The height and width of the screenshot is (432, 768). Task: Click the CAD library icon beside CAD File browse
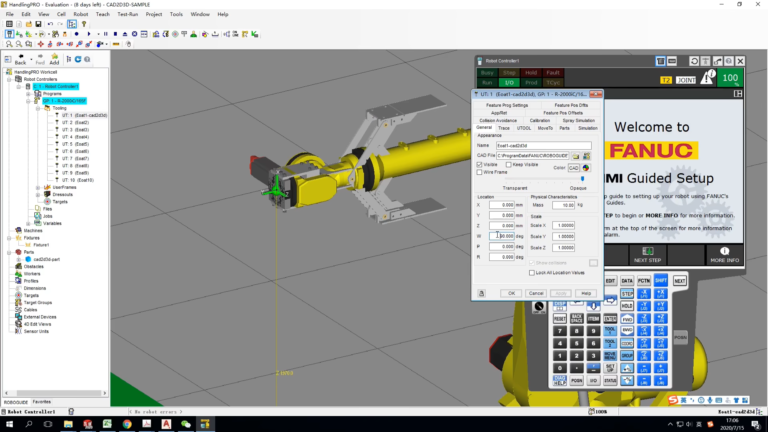586,156
